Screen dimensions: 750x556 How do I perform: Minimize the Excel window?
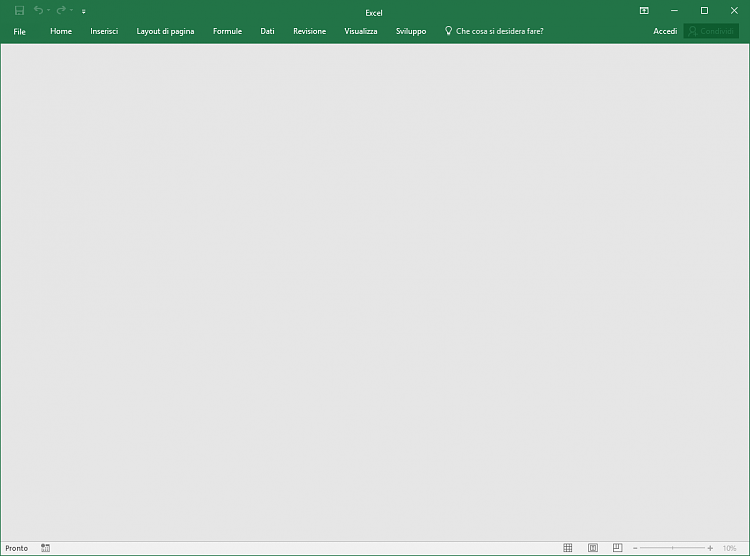pos(674,11)
